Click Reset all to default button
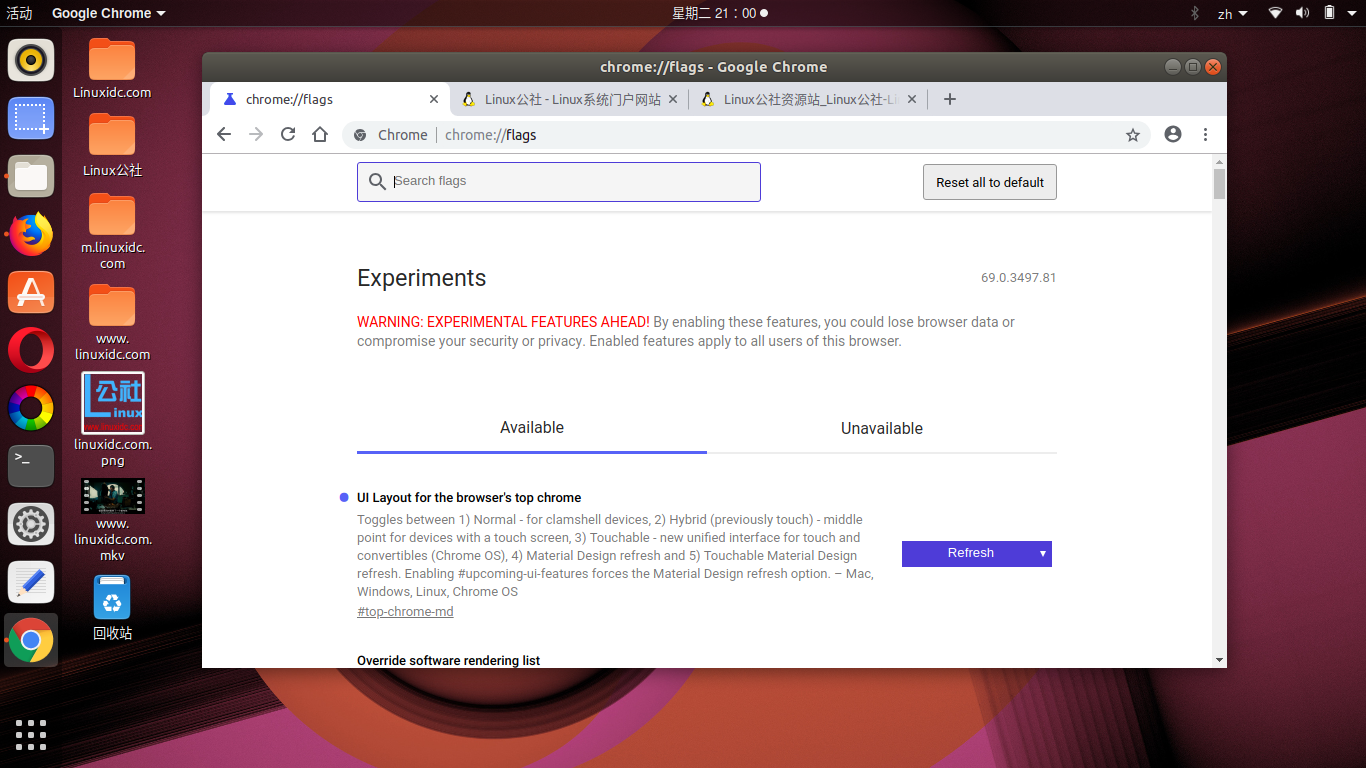Viewport: 1366px width, 768px height. coord(990,182)
